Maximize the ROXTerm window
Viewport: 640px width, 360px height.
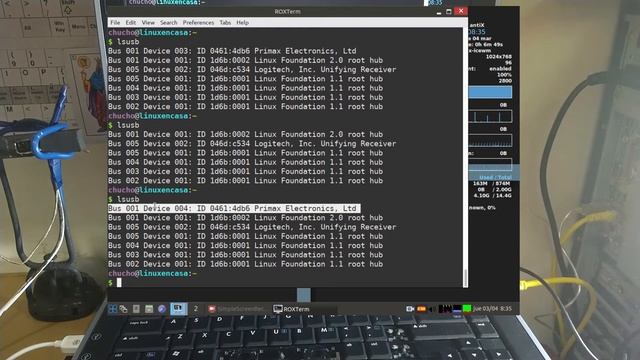tap(449, 11)
